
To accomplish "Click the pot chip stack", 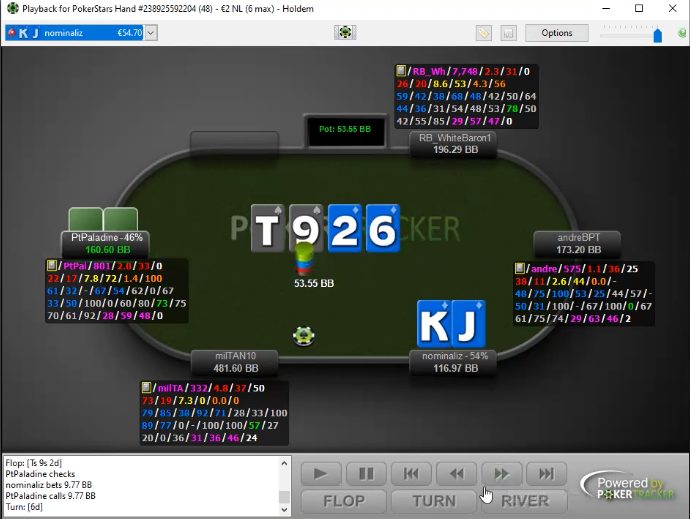I will click(305, 259).
